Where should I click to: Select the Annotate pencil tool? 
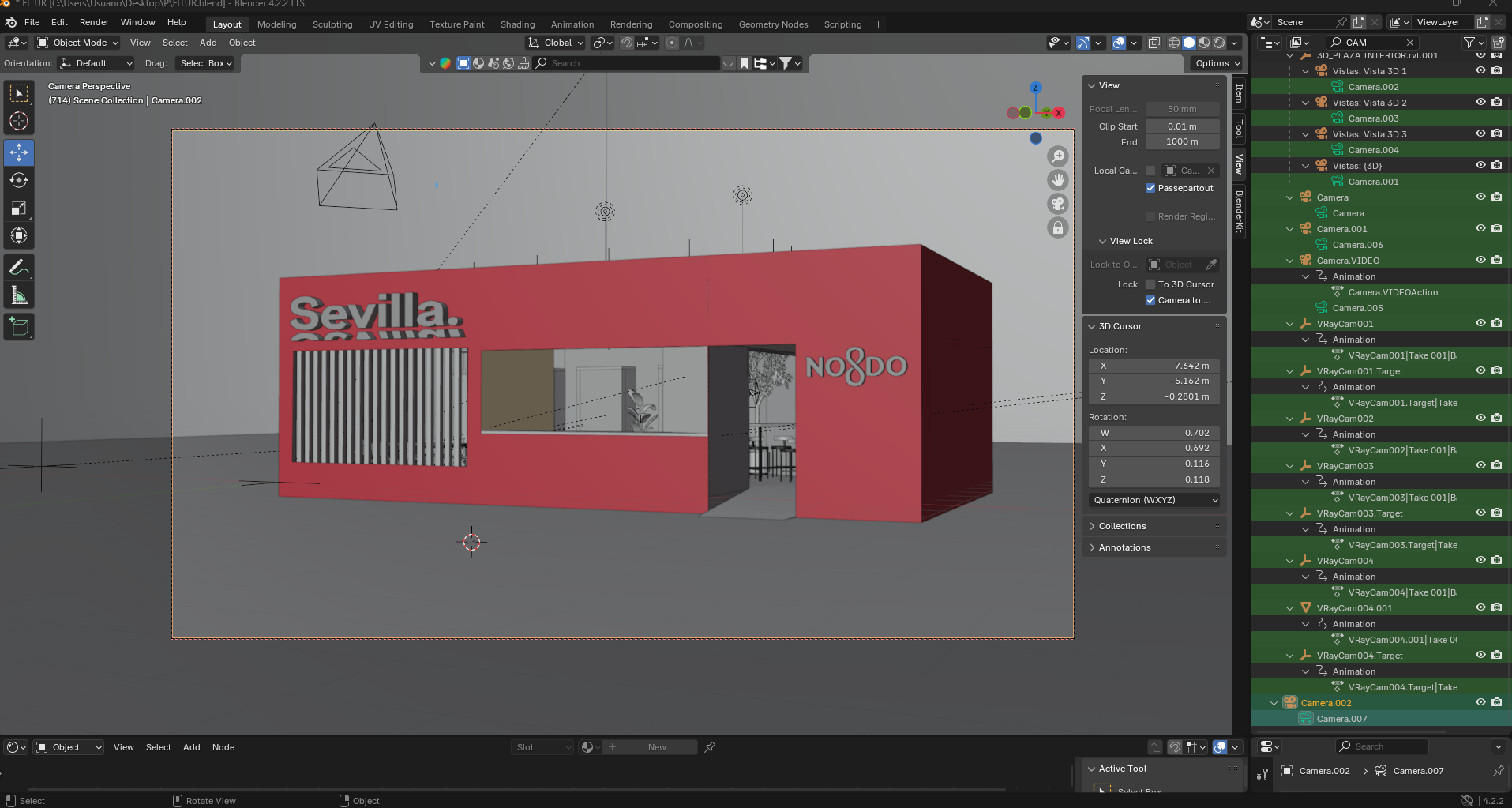tap(19, 268)
